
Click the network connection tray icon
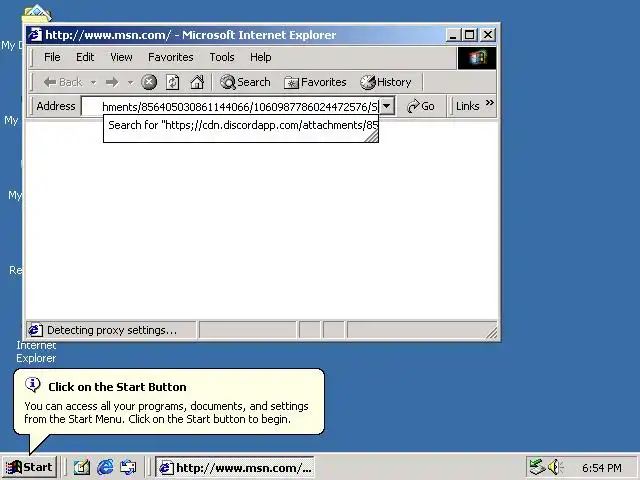click(x=537, y=467)
